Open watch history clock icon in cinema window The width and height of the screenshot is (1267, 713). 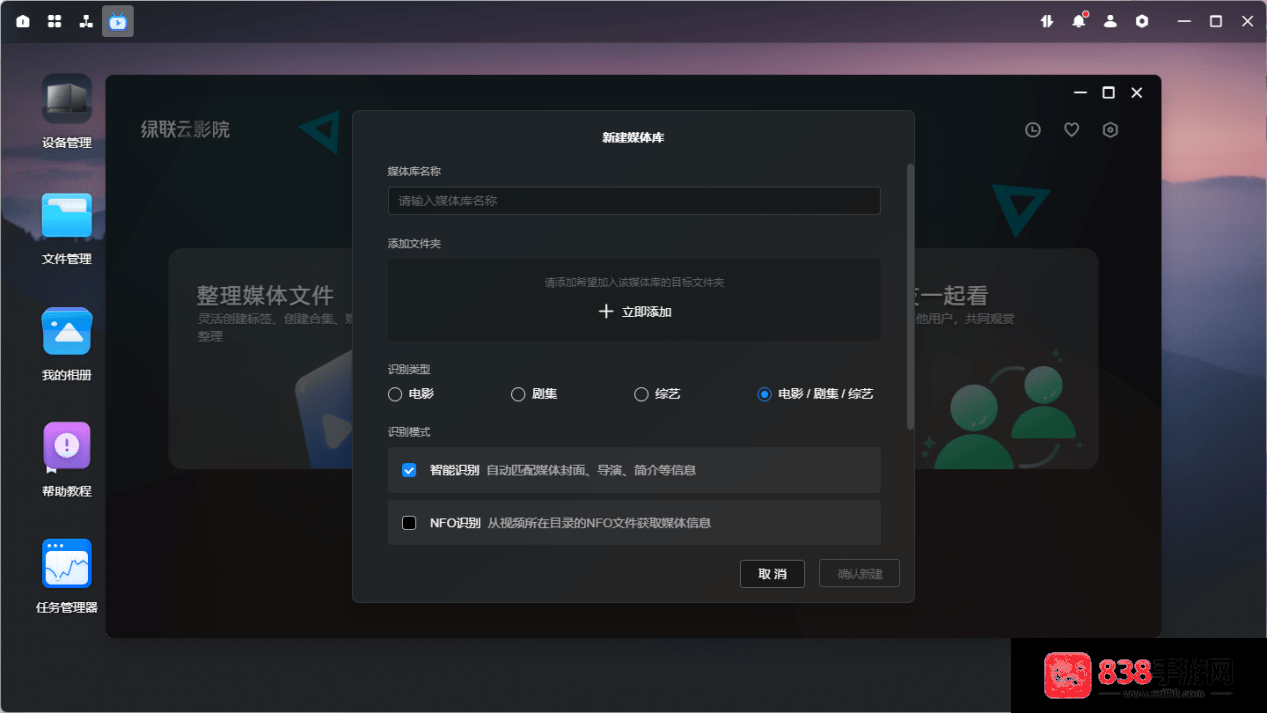pos(1033,130)
